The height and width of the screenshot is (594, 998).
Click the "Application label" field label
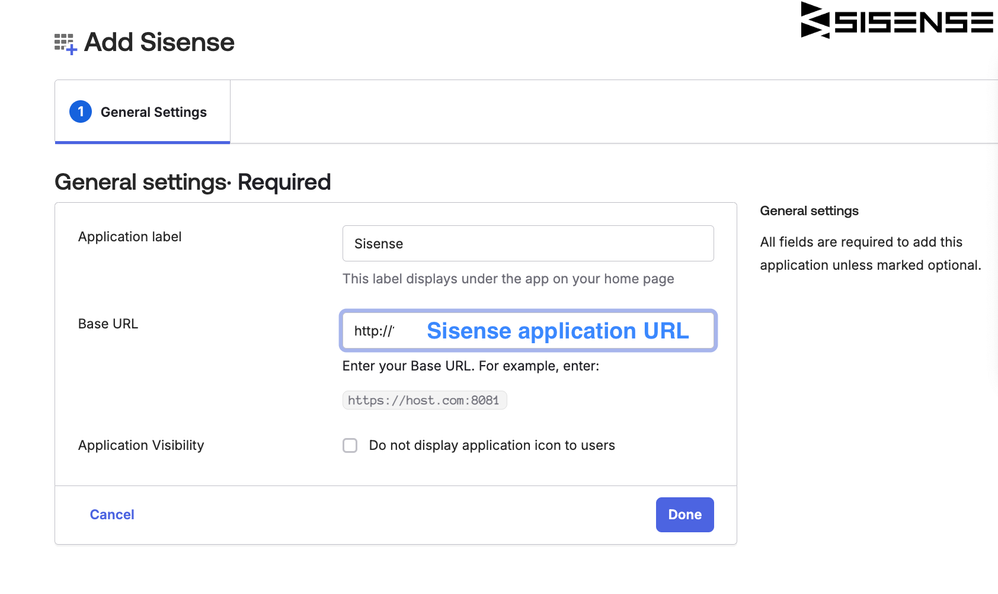pyautogui.click(x=130, y=237)
